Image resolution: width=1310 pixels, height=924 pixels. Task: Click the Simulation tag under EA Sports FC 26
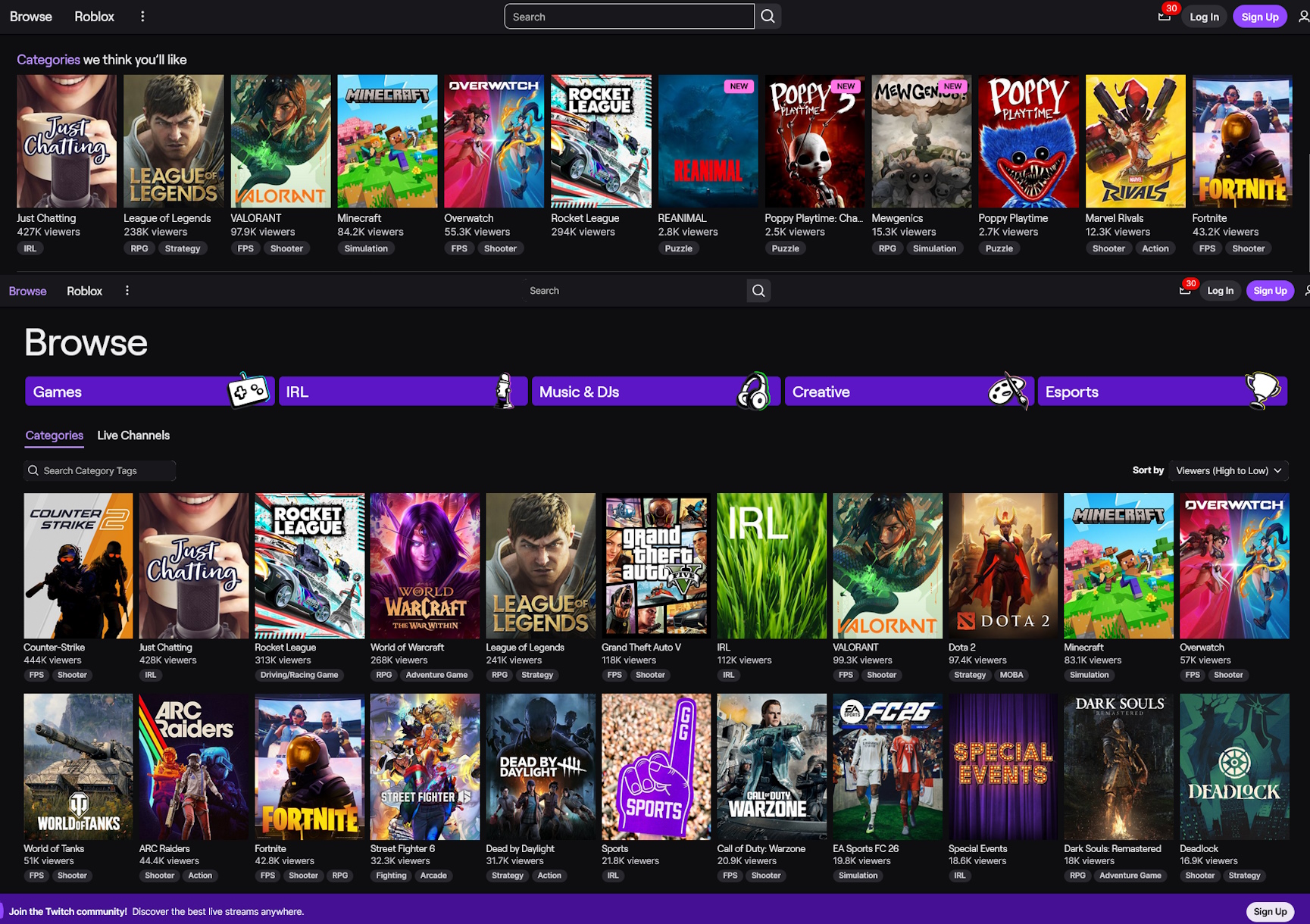(x=858, y=876)
